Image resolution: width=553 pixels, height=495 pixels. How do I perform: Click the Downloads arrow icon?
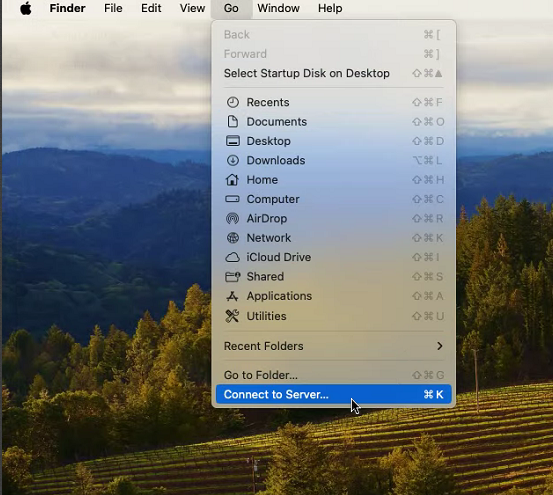click(x=232, y=160)
